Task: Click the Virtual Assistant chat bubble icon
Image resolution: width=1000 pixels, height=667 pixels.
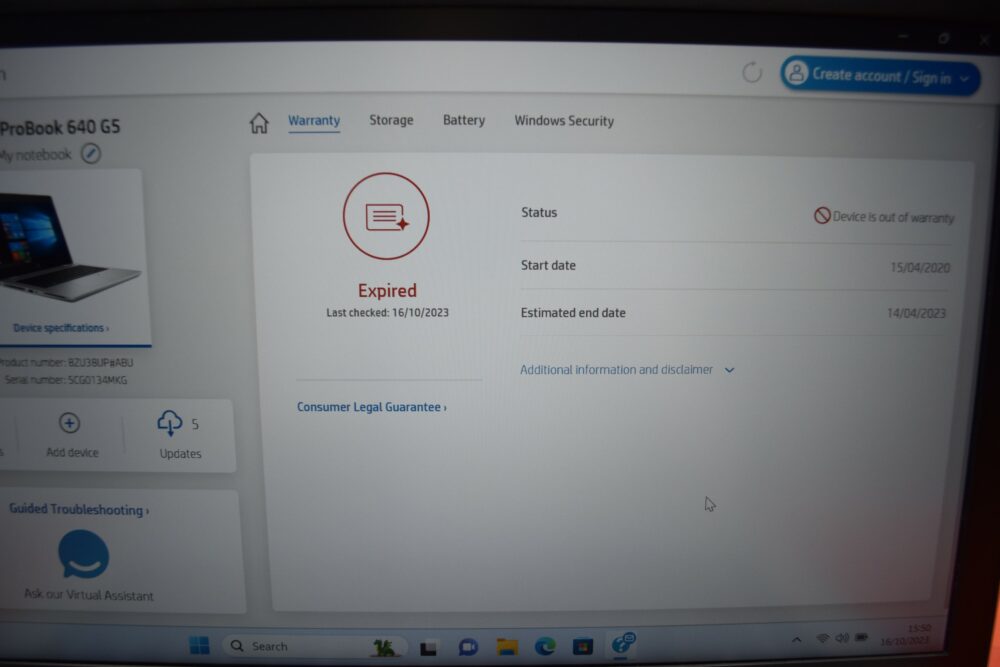Action: click(x=84, y=555)
